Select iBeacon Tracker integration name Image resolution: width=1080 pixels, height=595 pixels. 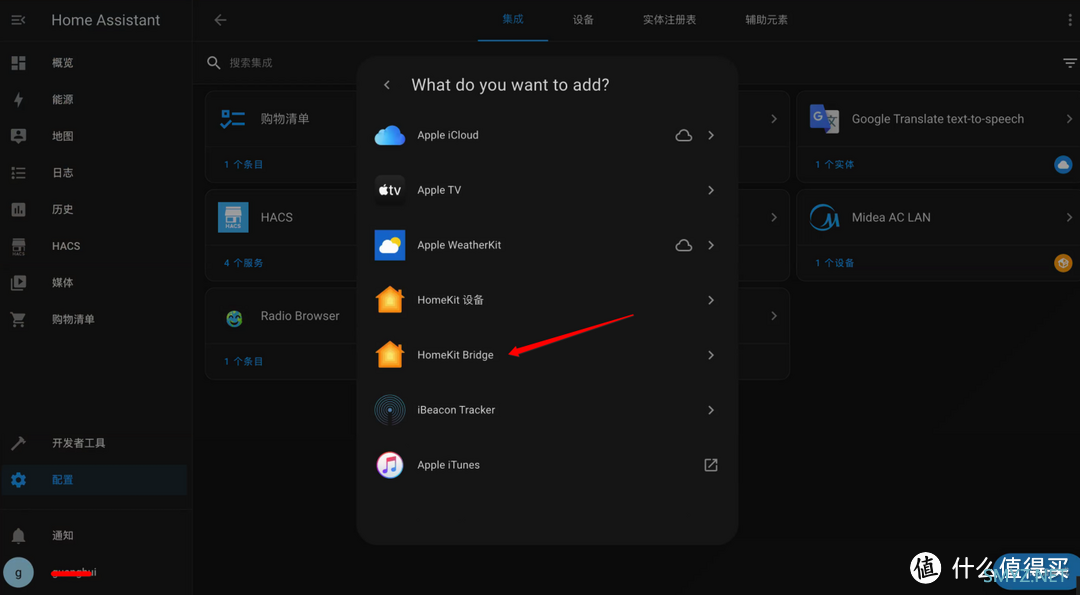click(x=456, y=410)
